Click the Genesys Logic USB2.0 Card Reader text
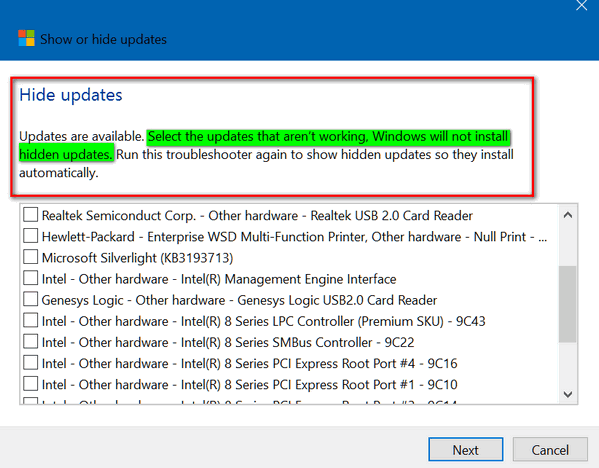The width and height of the screenshot is (599, 468). 239,300
